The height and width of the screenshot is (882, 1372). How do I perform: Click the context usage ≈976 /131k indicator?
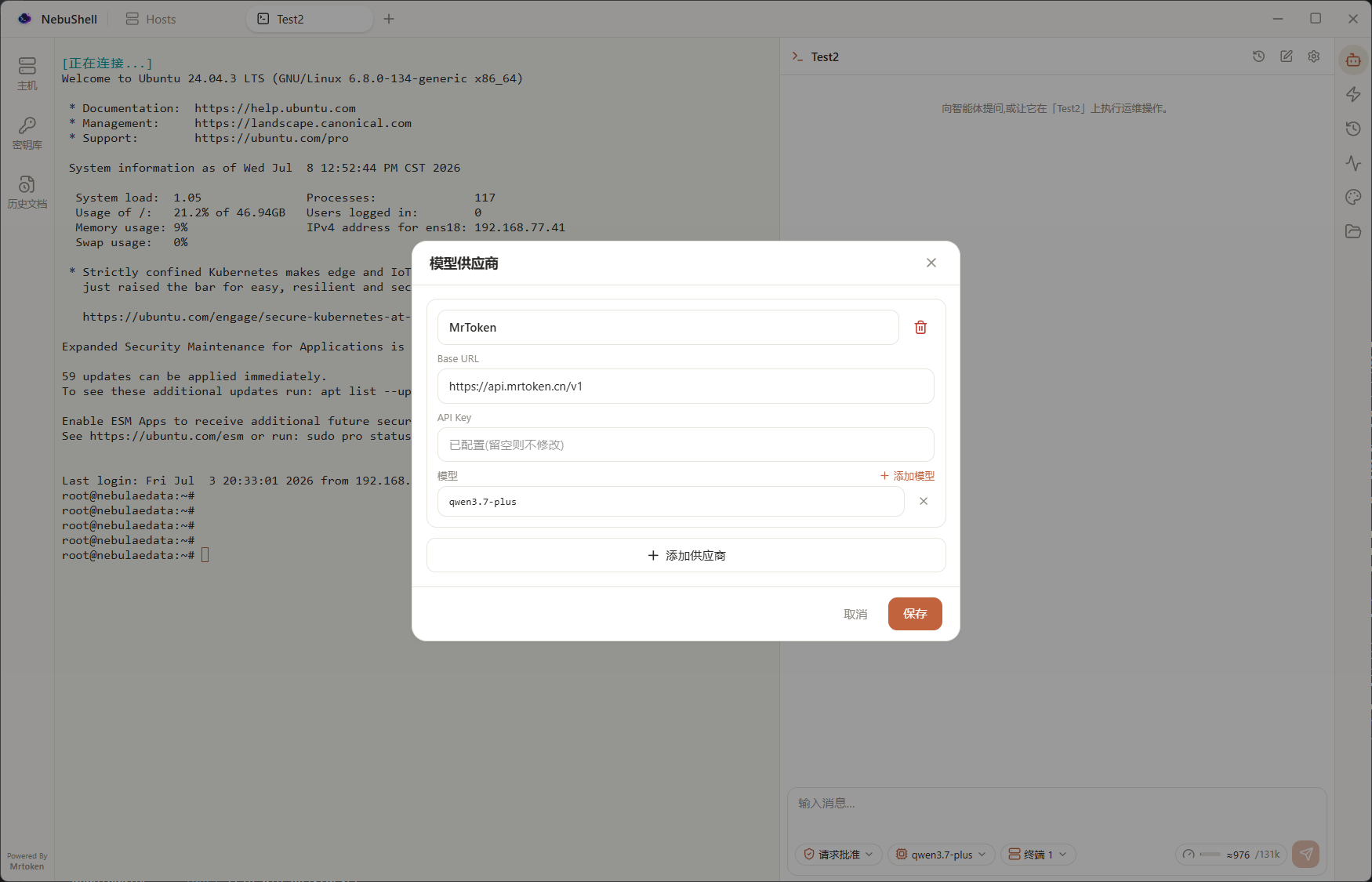1231,855
